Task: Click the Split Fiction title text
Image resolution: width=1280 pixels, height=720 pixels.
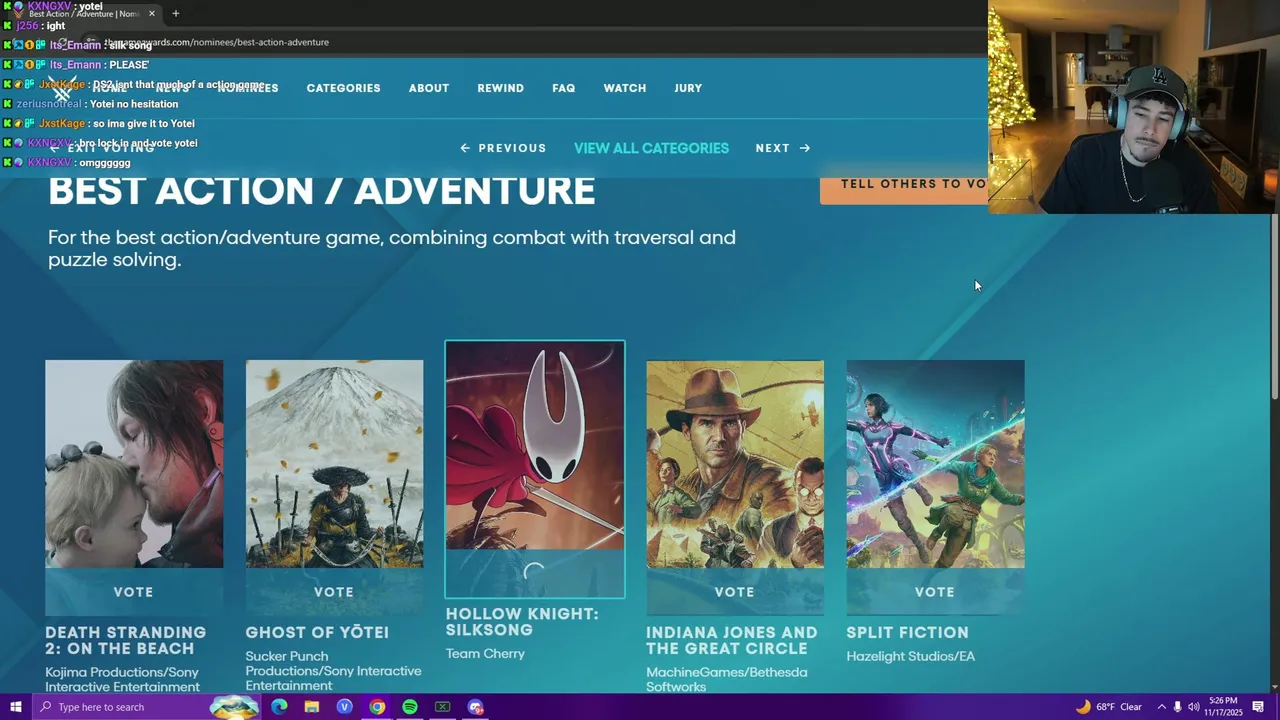Action: 907,633
